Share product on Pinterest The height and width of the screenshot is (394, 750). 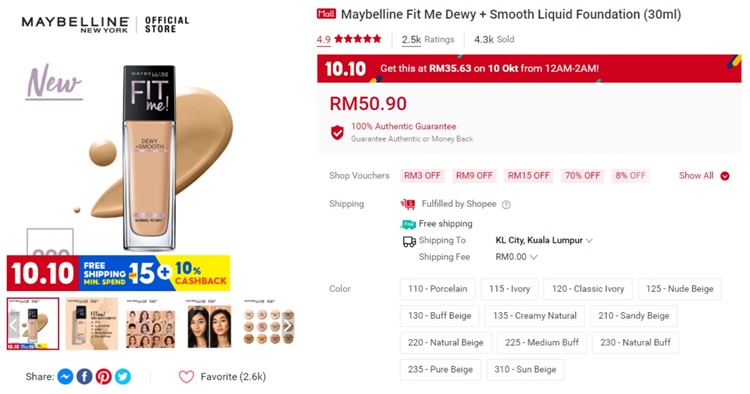[x=103, y=377]
